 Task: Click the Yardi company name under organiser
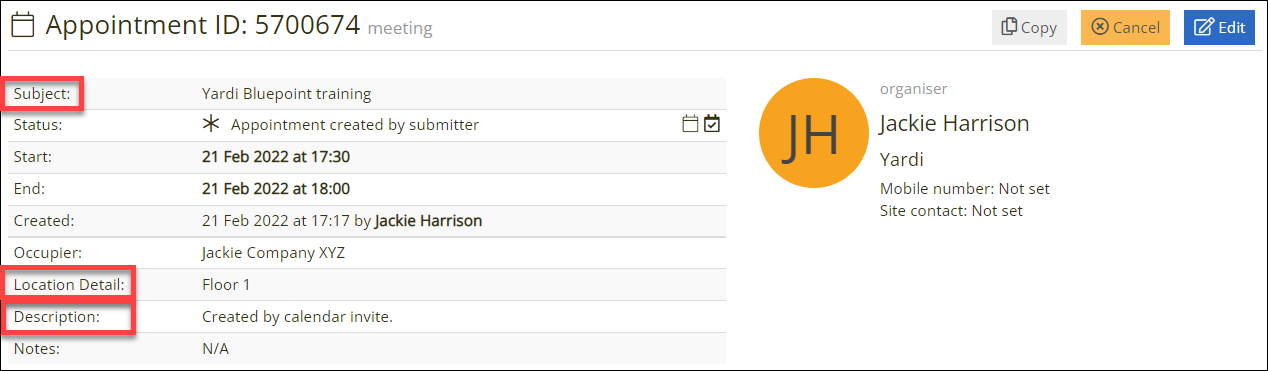pos(901,159)
